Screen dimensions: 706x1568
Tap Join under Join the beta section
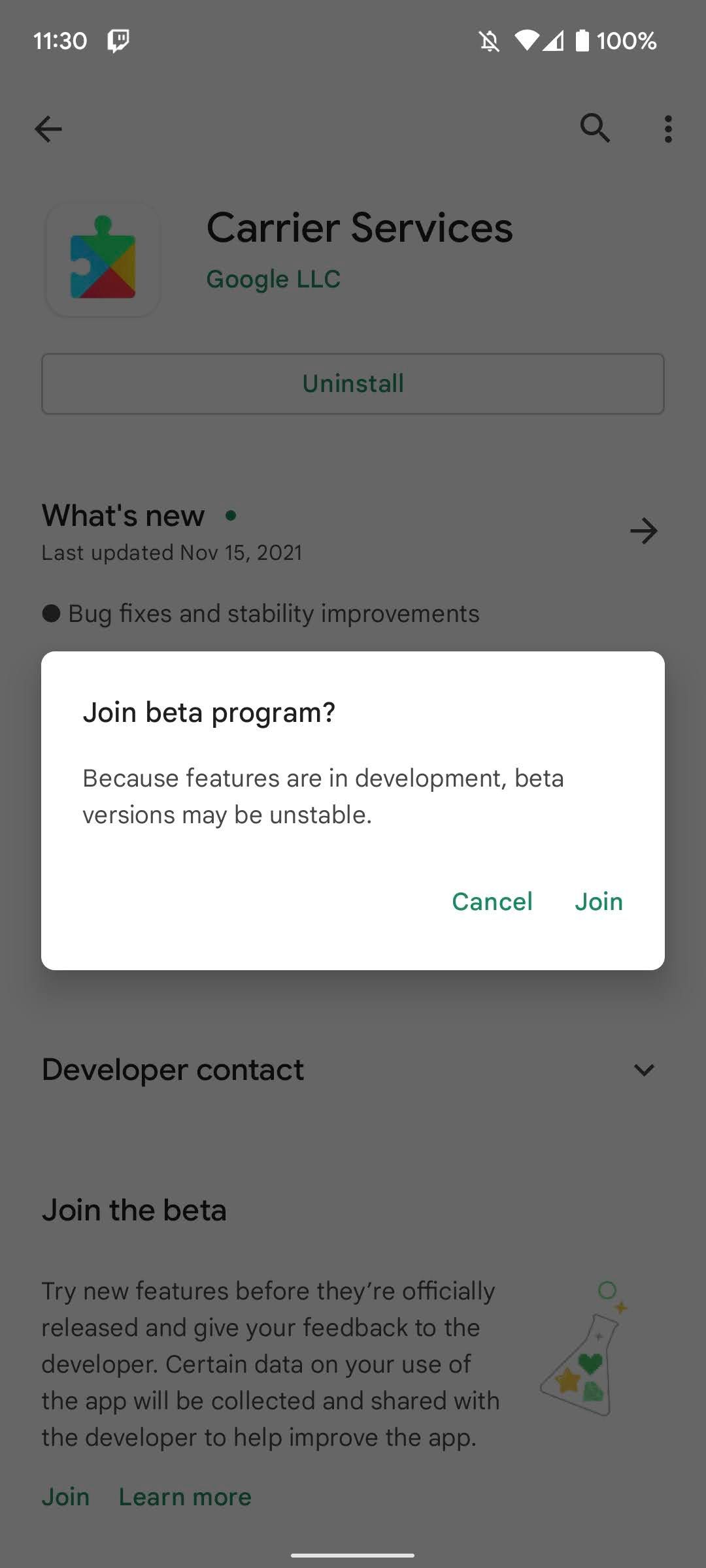[65, 1496]
